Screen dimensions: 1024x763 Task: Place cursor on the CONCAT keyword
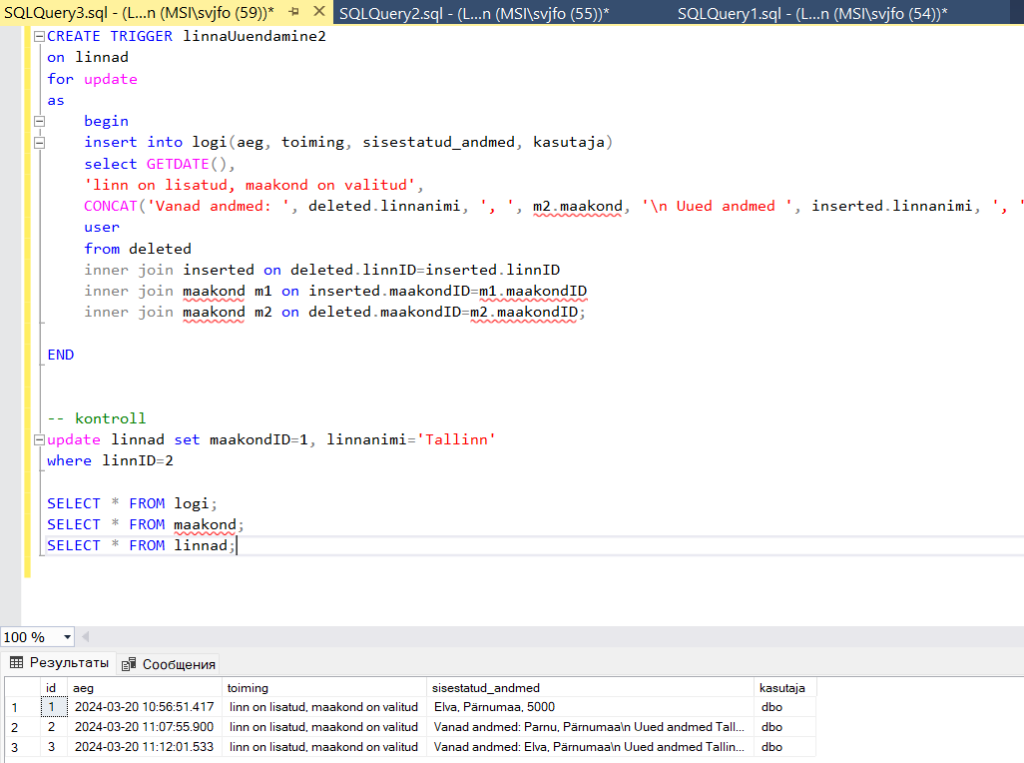pyautogui.click(x=110, y=206)
